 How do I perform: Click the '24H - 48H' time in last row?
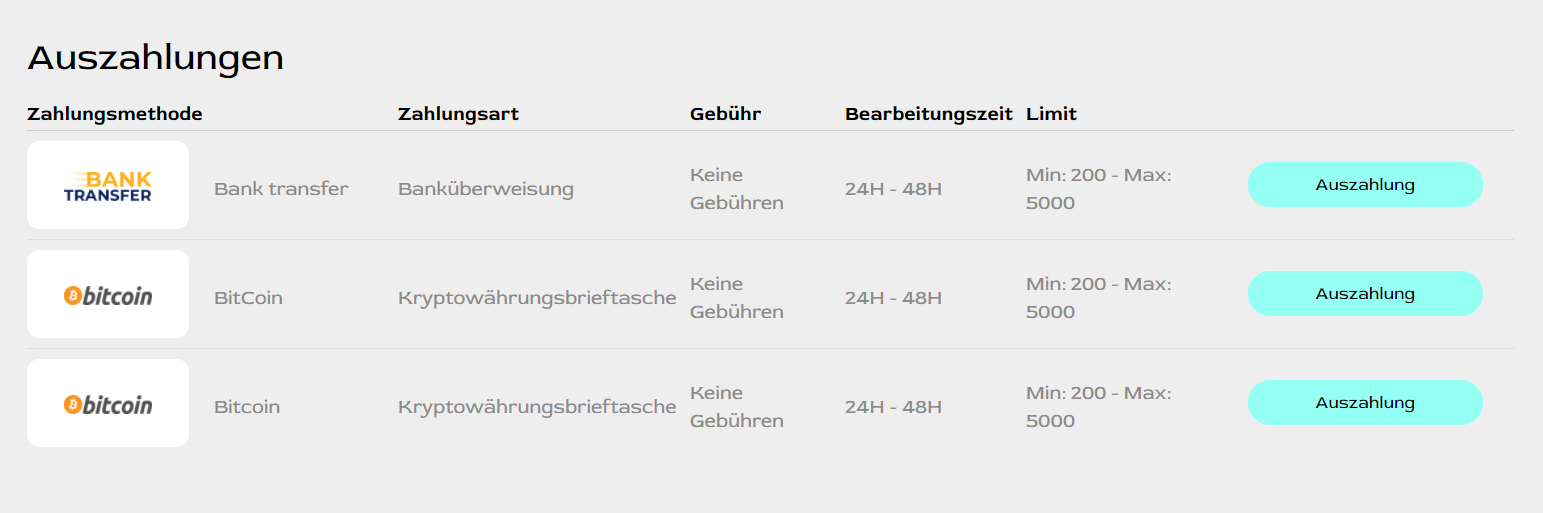click(893, 407)
